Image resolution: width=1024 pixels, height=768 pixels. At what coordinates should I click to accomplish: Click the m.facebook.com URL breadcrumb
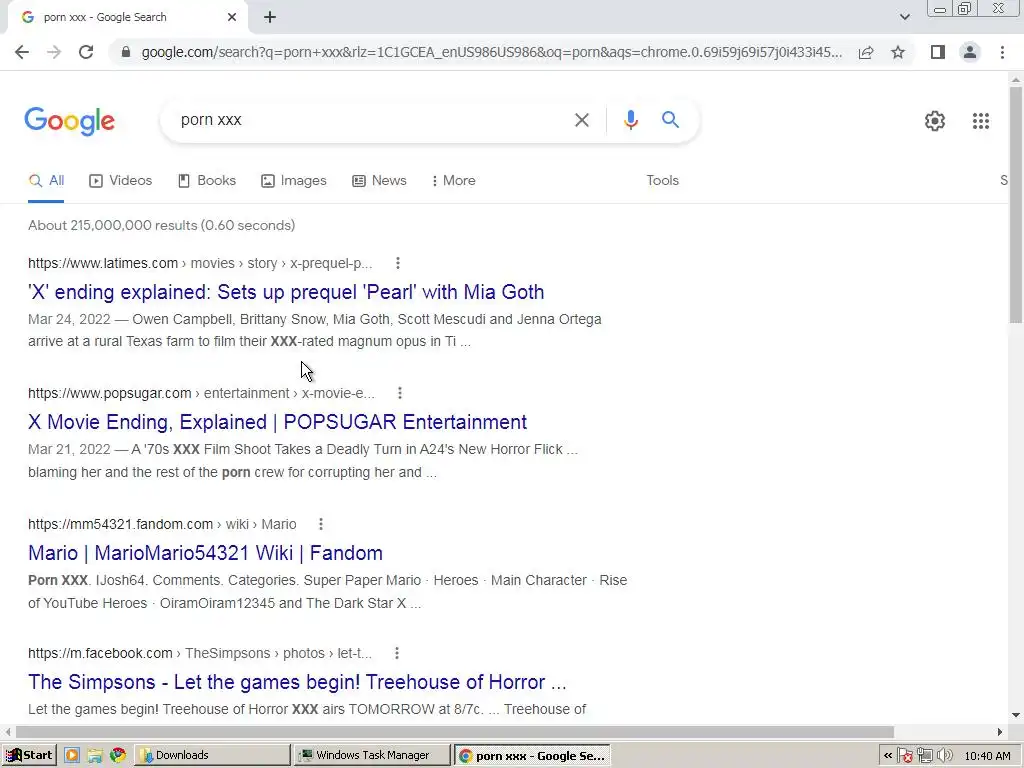click(x=200, y=653)
